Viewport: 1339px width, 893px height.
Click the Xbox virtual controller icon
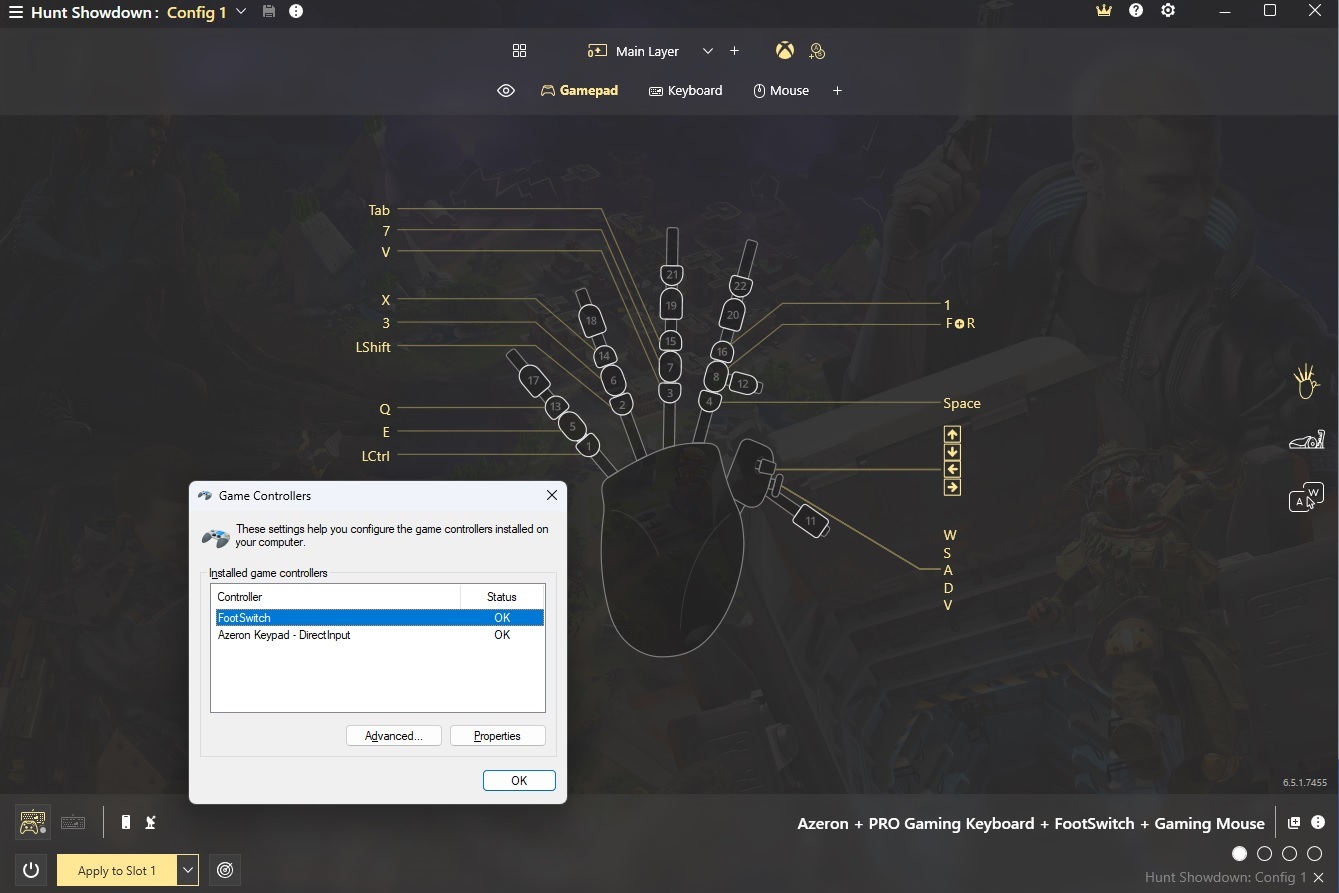click(785, 51)
